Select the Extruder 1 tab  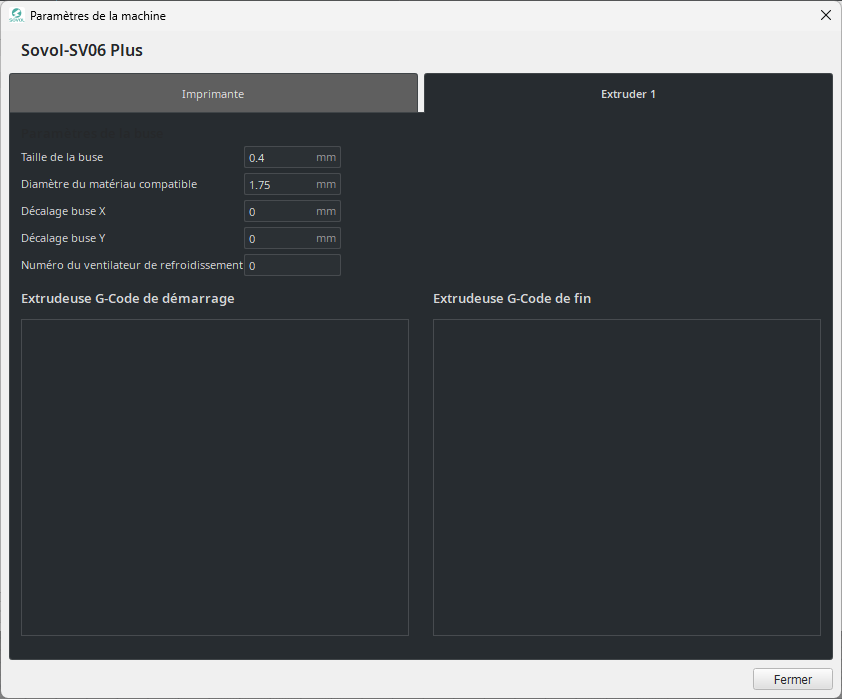click(628, 93)
